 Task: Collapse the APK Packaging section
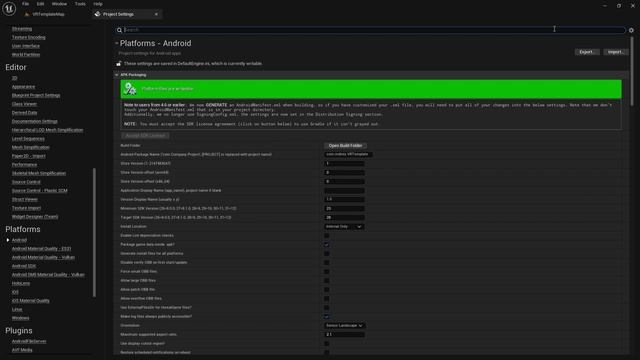click(117, 75)
